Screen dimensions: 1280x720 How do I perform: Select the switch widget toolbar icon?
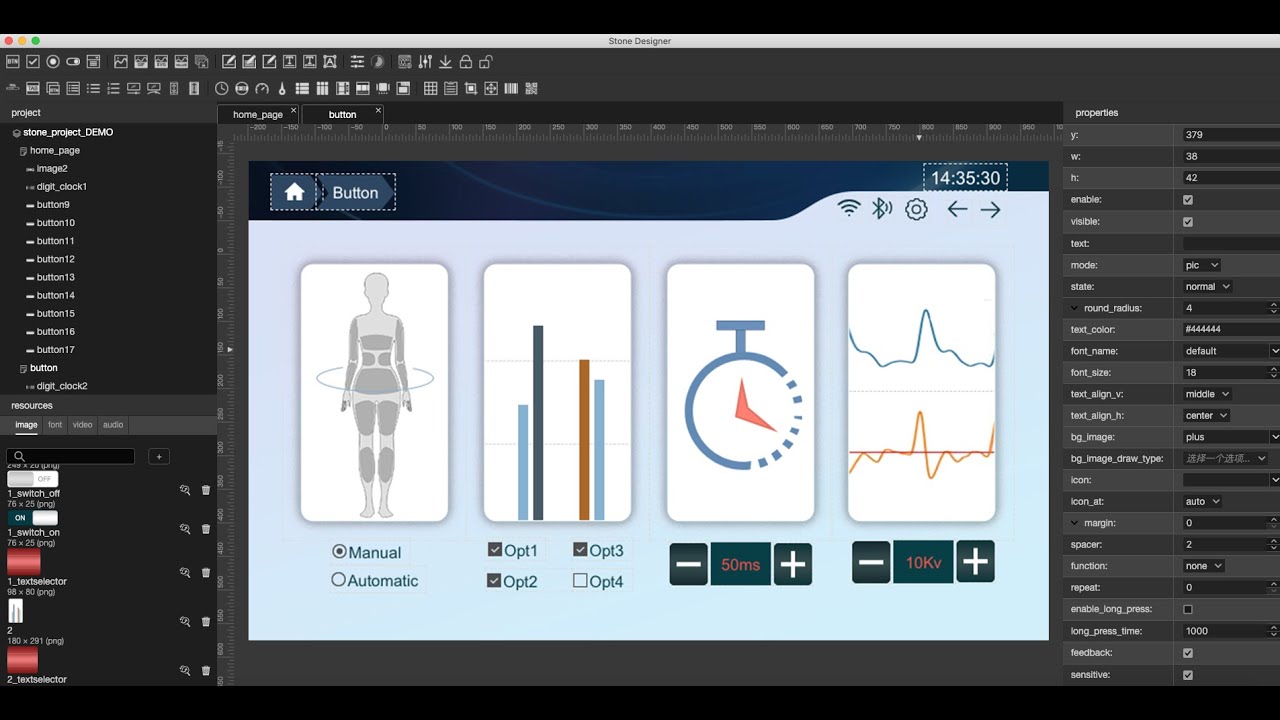pyautogui.click(x=73, y=62)
